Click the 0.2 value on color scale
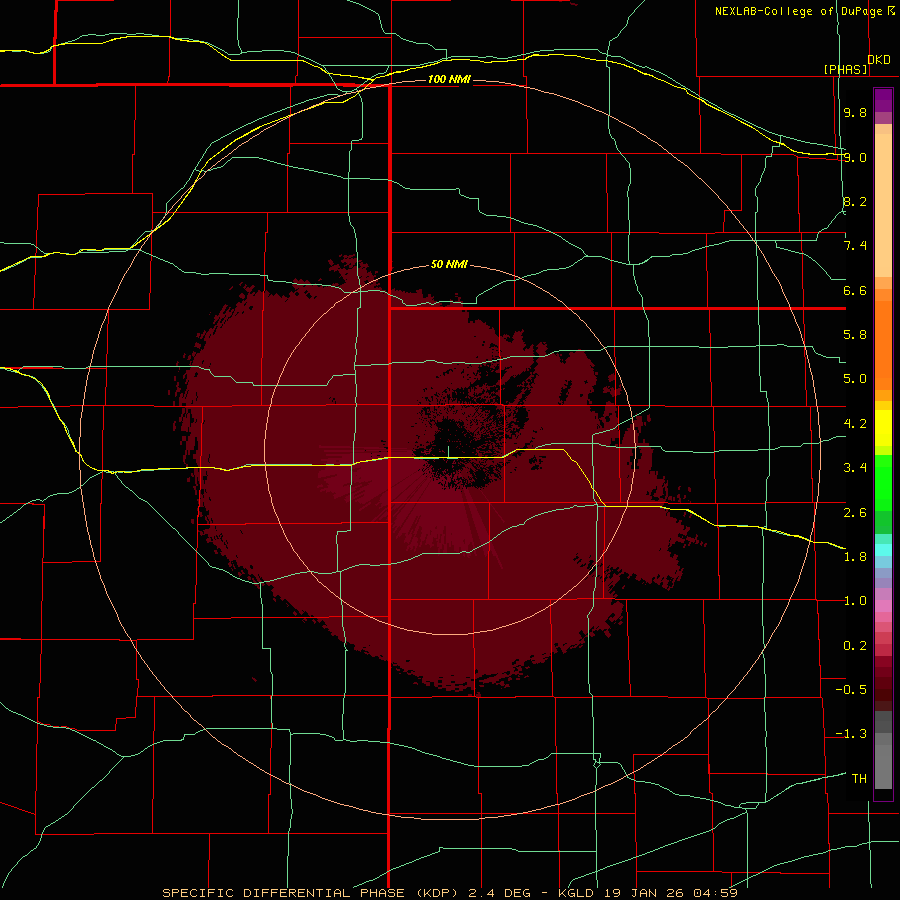 (855, 646)
